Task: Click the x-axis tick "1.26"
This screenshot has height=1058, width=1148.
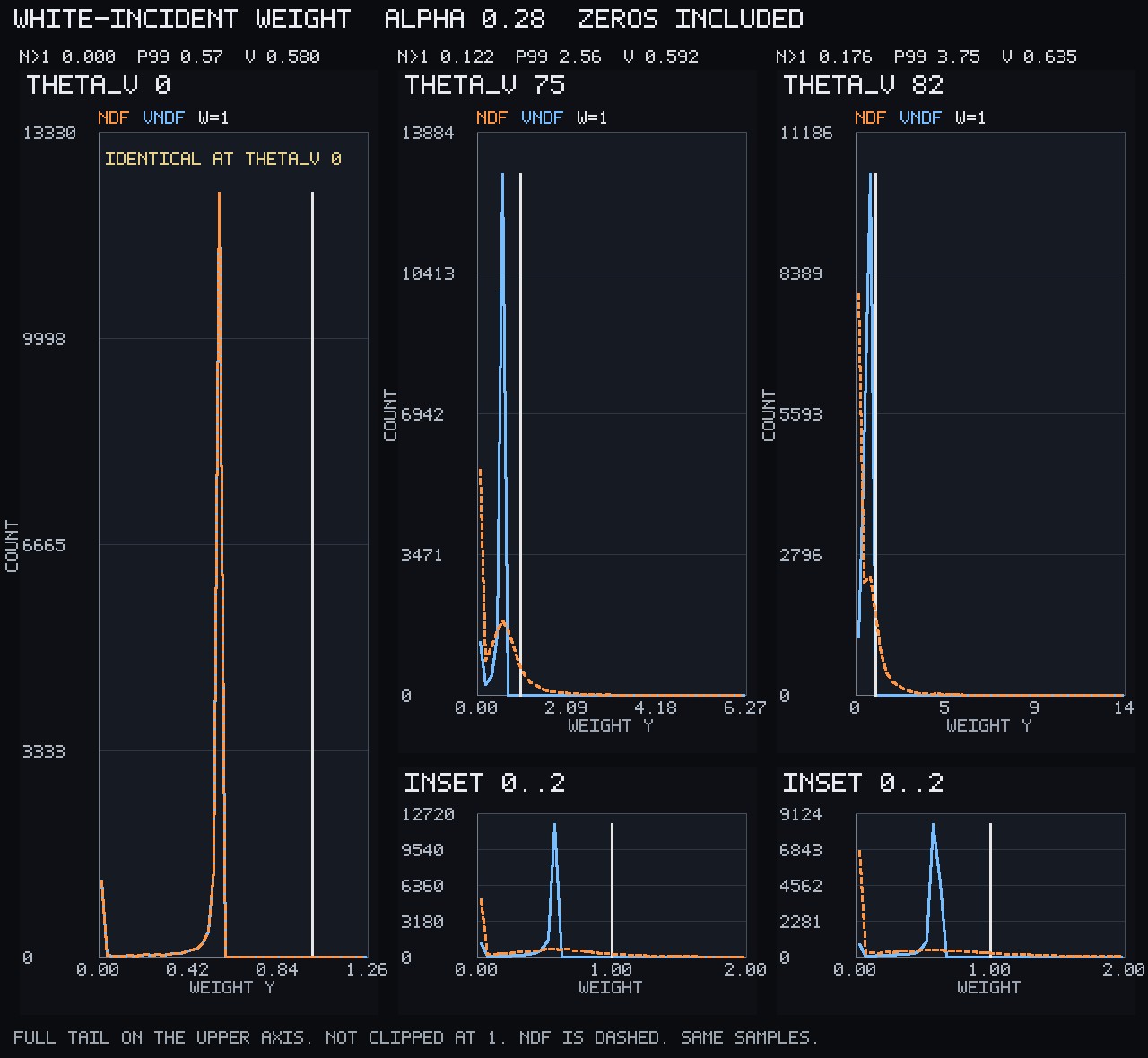Action: 367,969
